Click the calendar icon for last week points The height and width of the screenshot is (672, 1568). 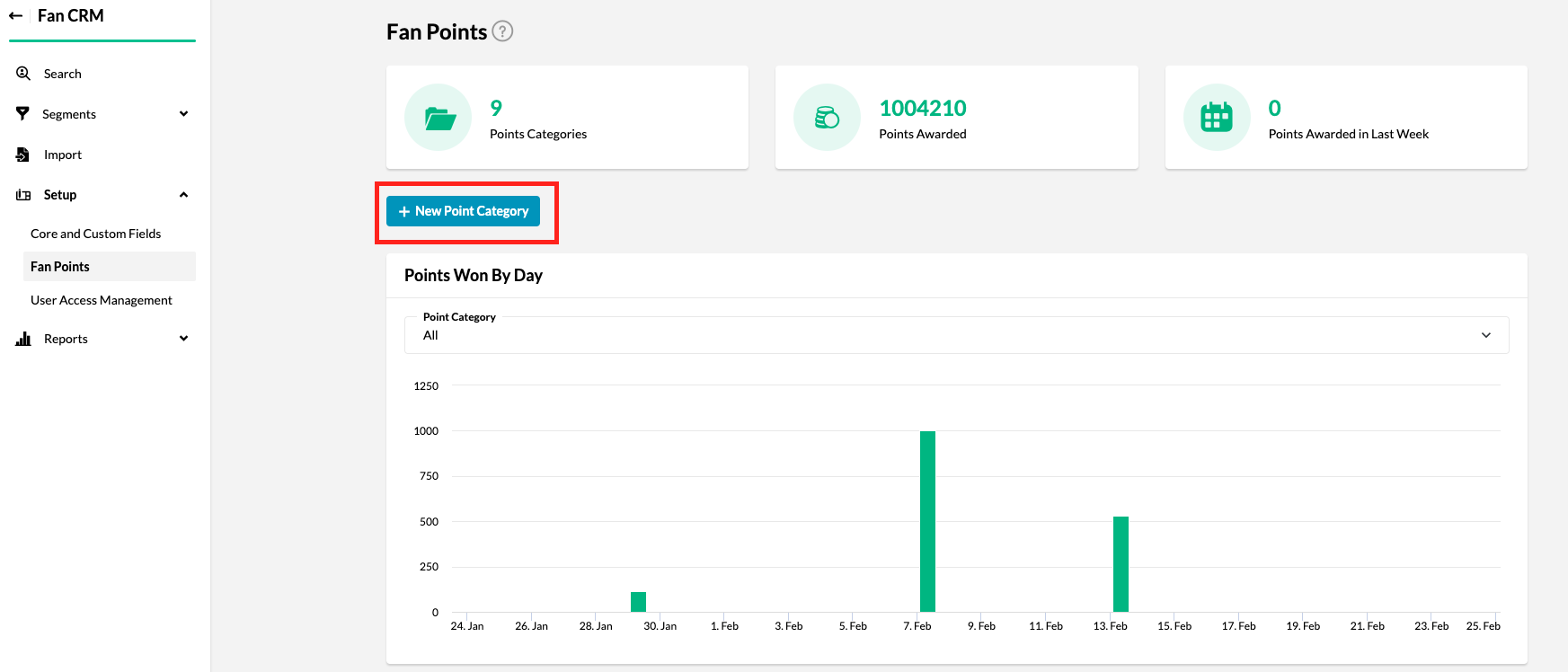tap(1217, 118)
